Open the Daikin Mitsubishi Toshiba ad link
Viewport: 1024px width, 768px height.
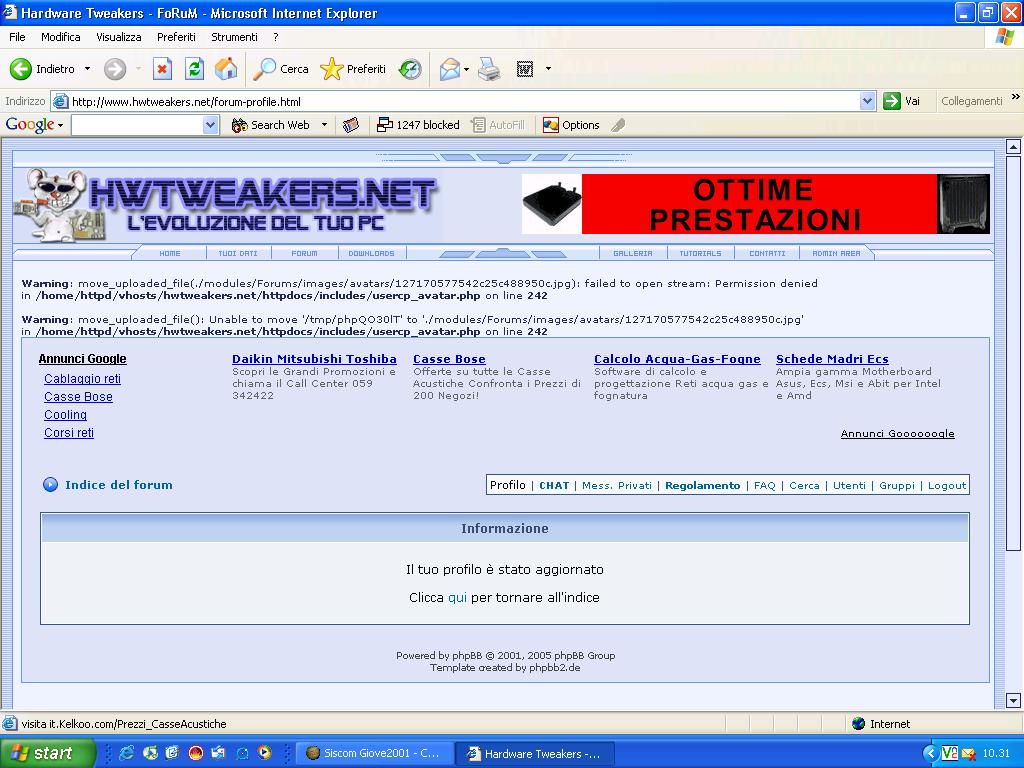click(x=315, y=359)
